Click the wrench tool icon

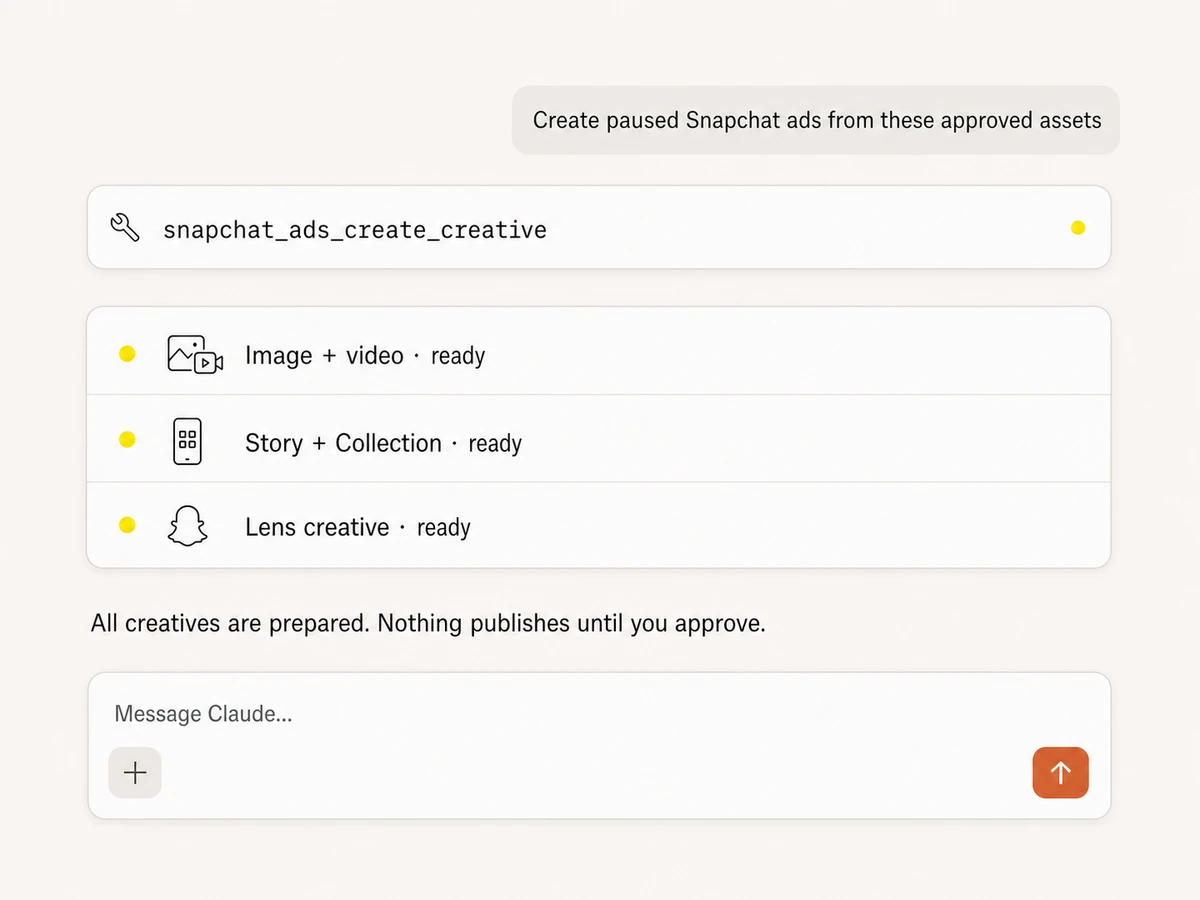click(x=125, y=228)
